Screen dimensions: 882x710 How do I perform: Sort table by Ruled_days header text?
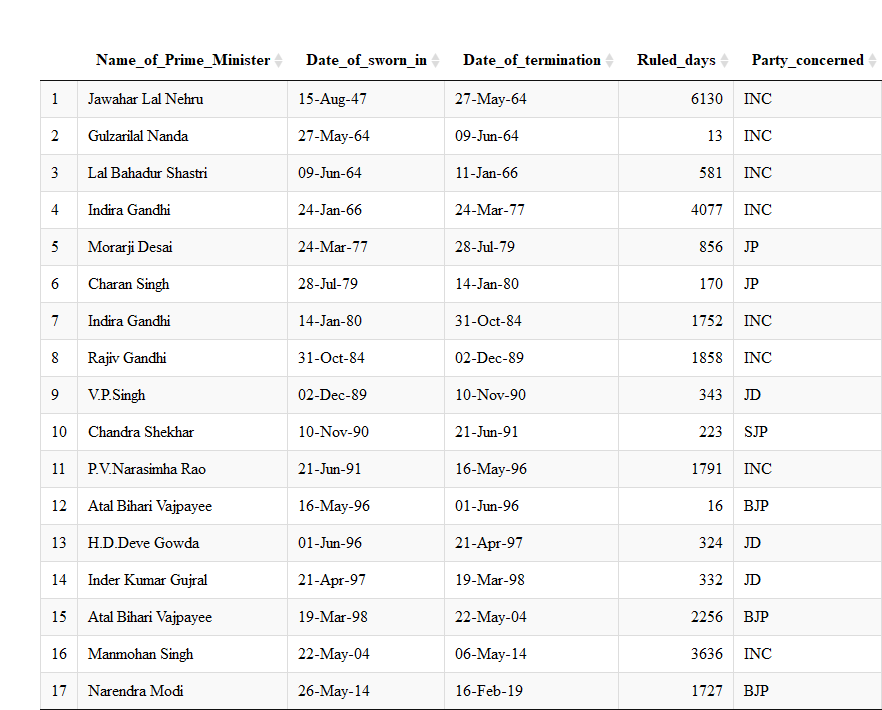point(676,61)
